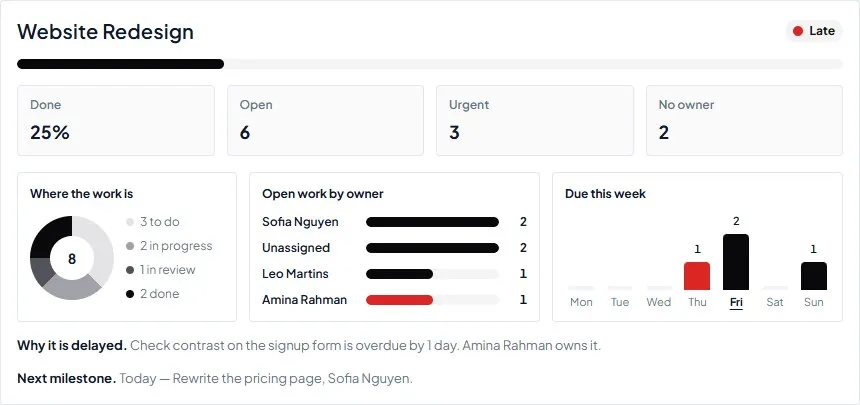Screen dimensions: 860x405
Task: Select the '2 in progress' legend entry
Action: point(169,246)
